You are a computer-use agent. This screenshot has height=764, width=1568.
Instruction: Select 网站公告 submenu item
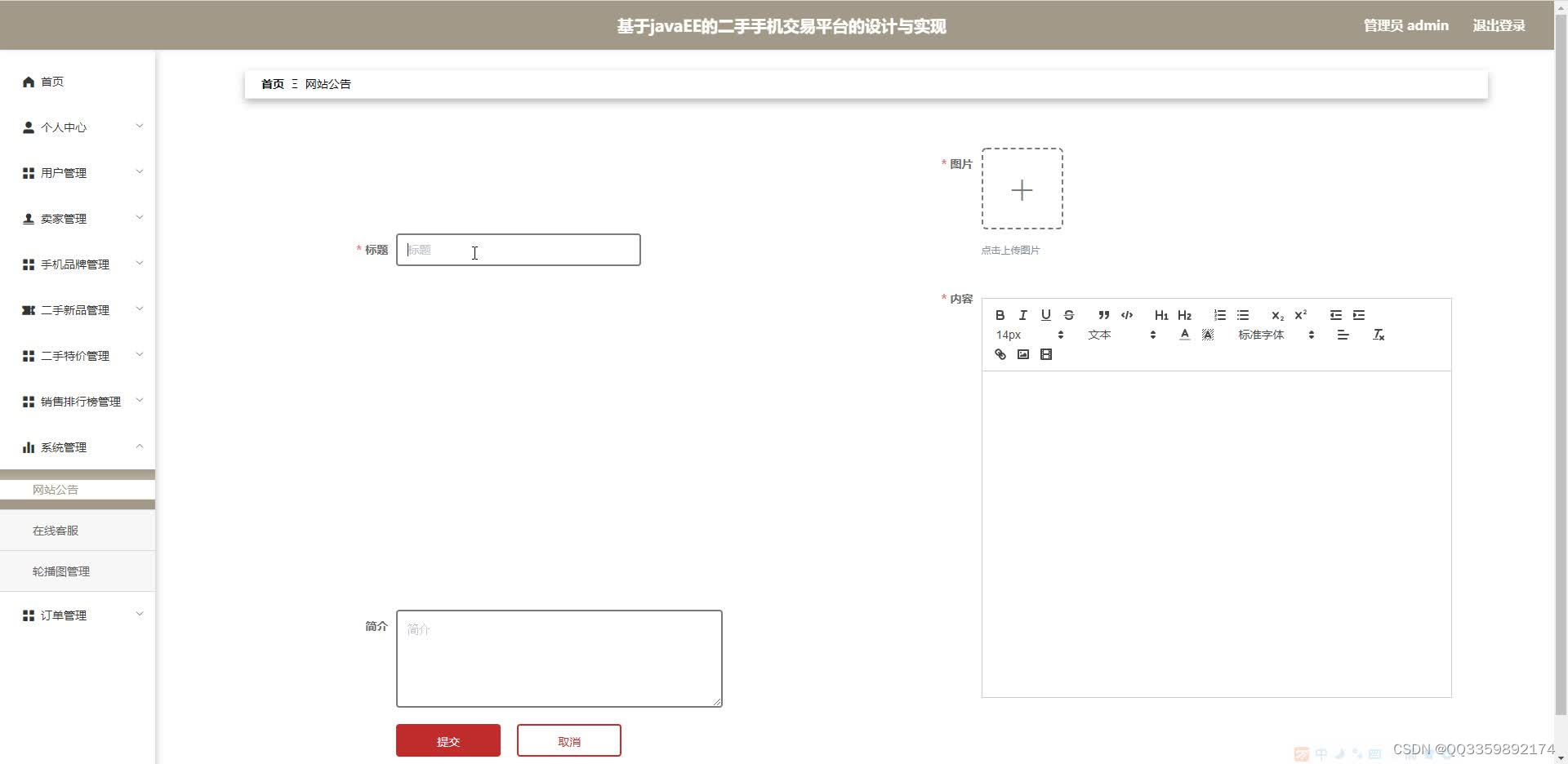(78, 490)
